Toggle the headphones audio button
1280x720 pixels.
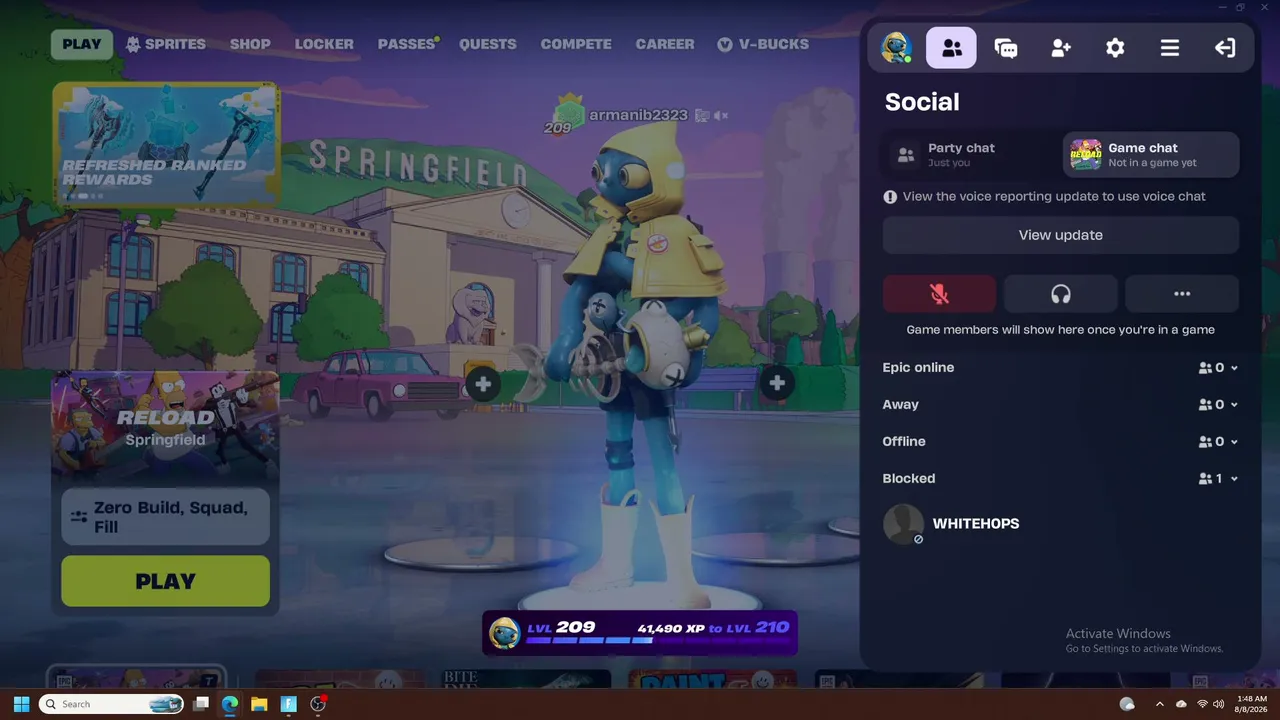[1061, 294]
